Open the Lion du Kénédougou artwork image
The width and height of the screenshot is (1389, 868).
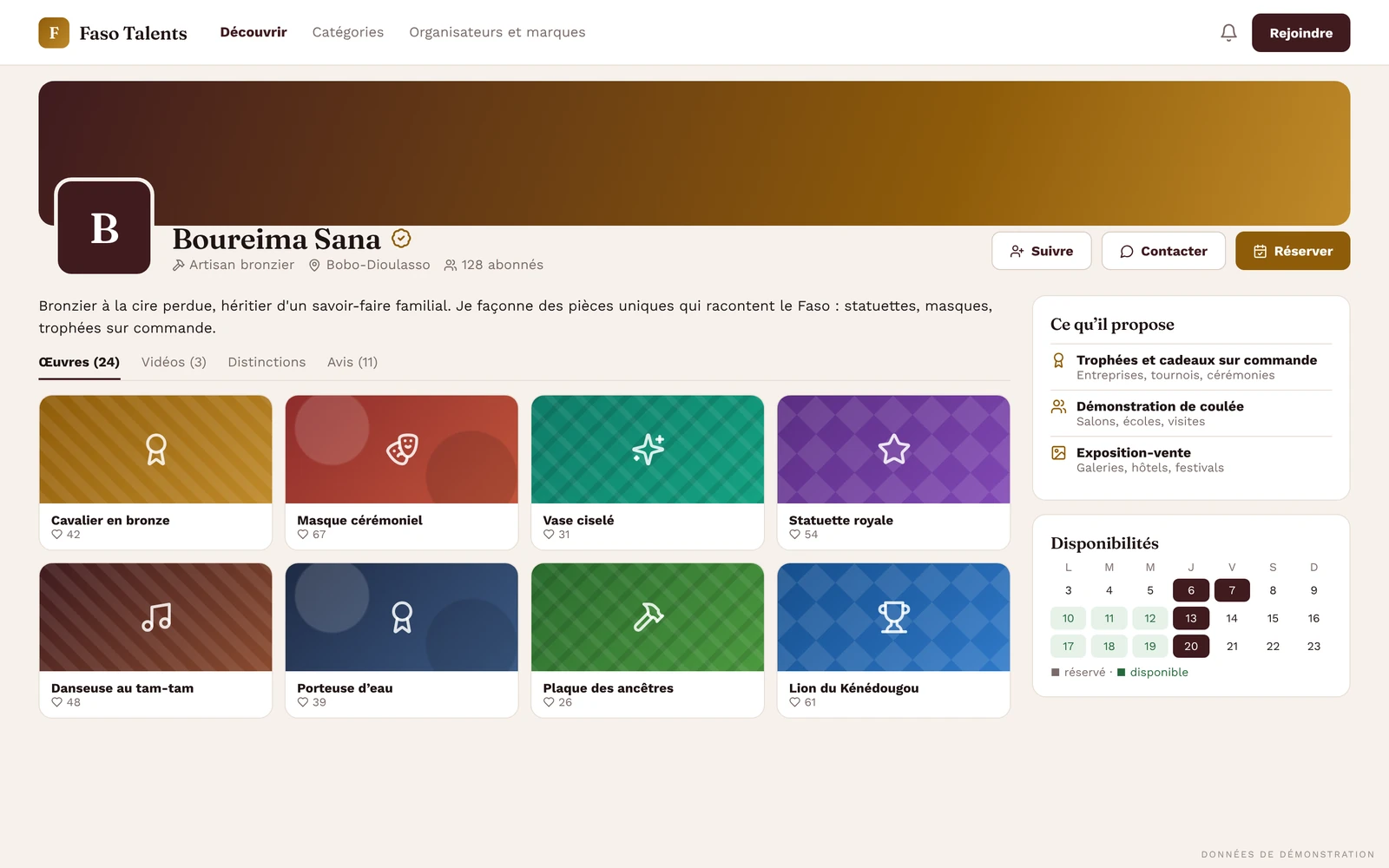[x=893, y=617]
